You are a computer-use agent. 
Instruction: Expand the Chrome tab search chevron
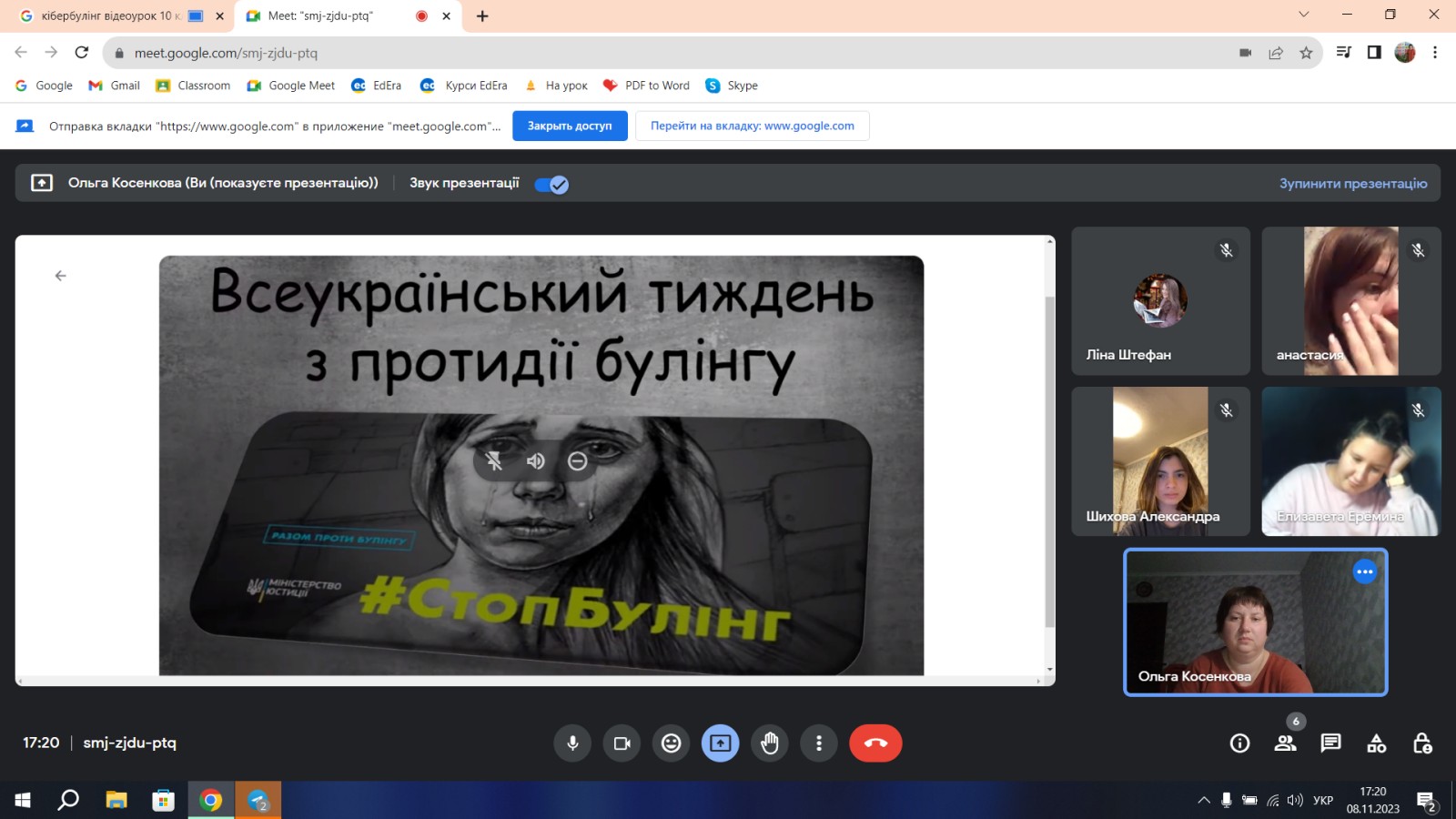pos(1303,15)
